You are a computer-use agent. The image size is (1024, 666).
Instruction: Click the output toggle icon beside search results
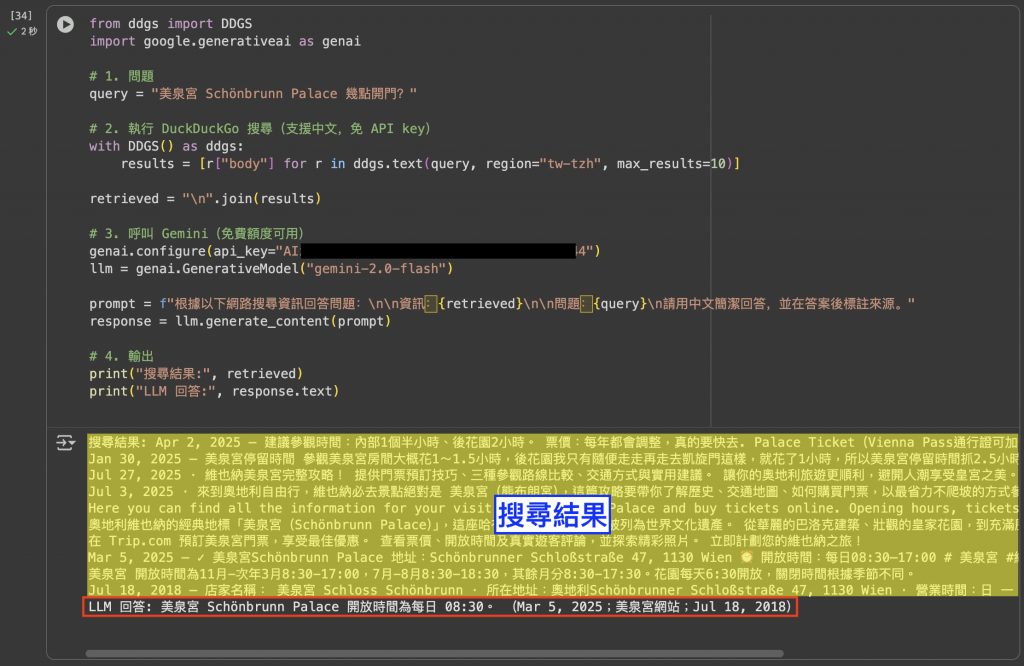pyautogui.click(x=65, y=443)
